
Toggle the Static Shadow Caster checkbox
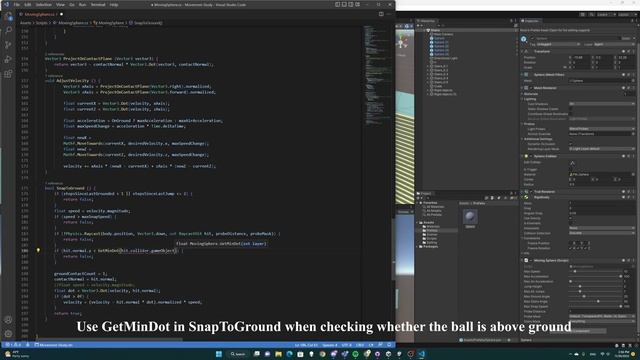tap(571, 109)
